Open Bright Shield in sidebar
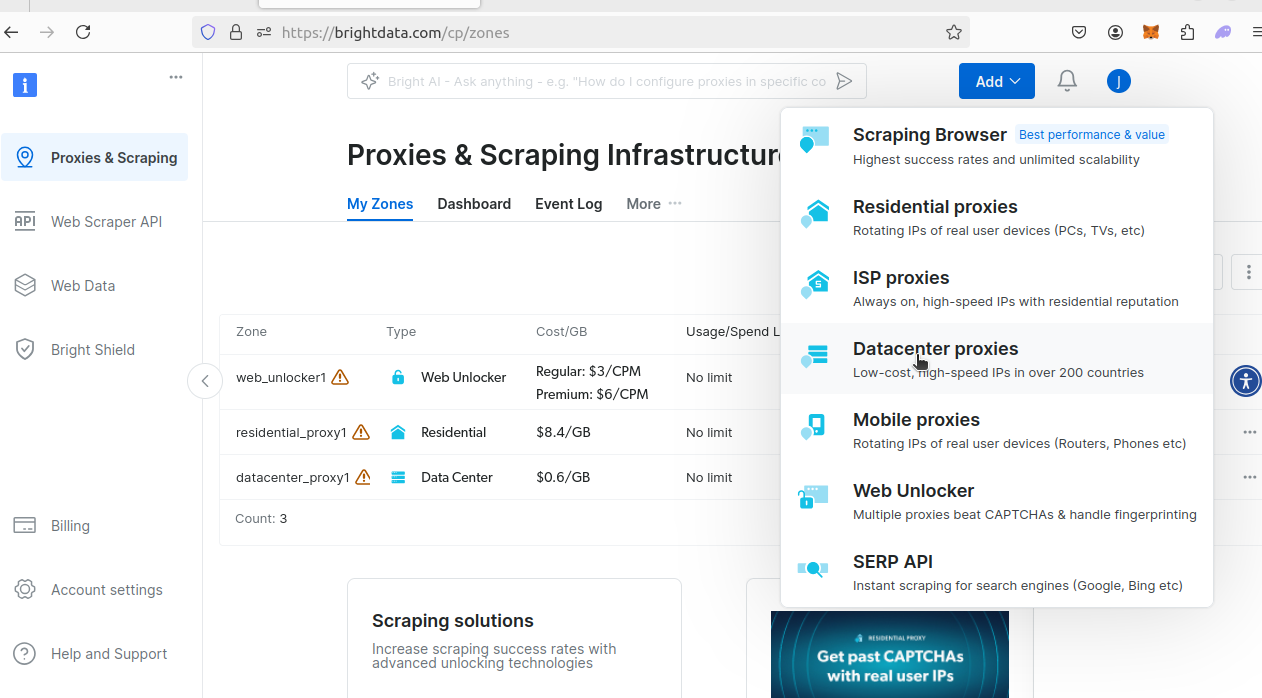The height and width of the screenshot is (698, 1262). (x=95, y=349)
